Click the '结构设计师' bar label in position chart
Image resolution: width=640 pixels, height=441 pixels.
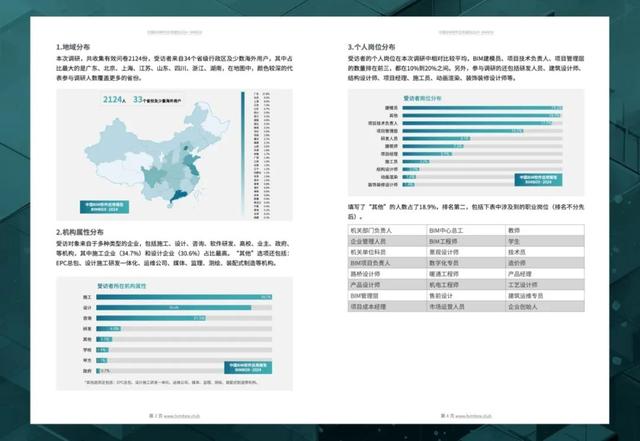[x=387, y=169]
